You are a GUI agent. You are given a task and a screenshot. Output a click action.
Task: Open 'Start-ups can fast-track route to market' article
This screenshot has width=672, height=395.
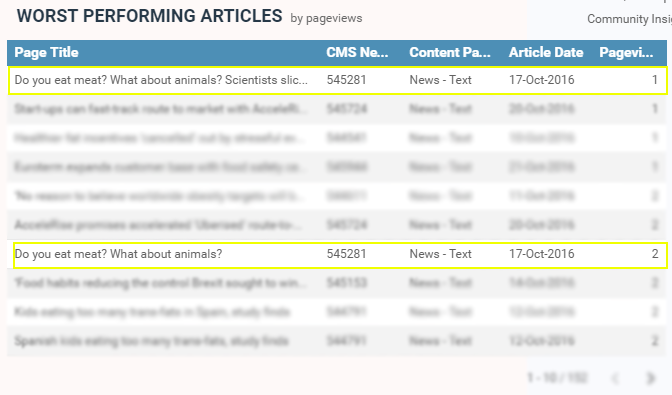click(161, 109)
